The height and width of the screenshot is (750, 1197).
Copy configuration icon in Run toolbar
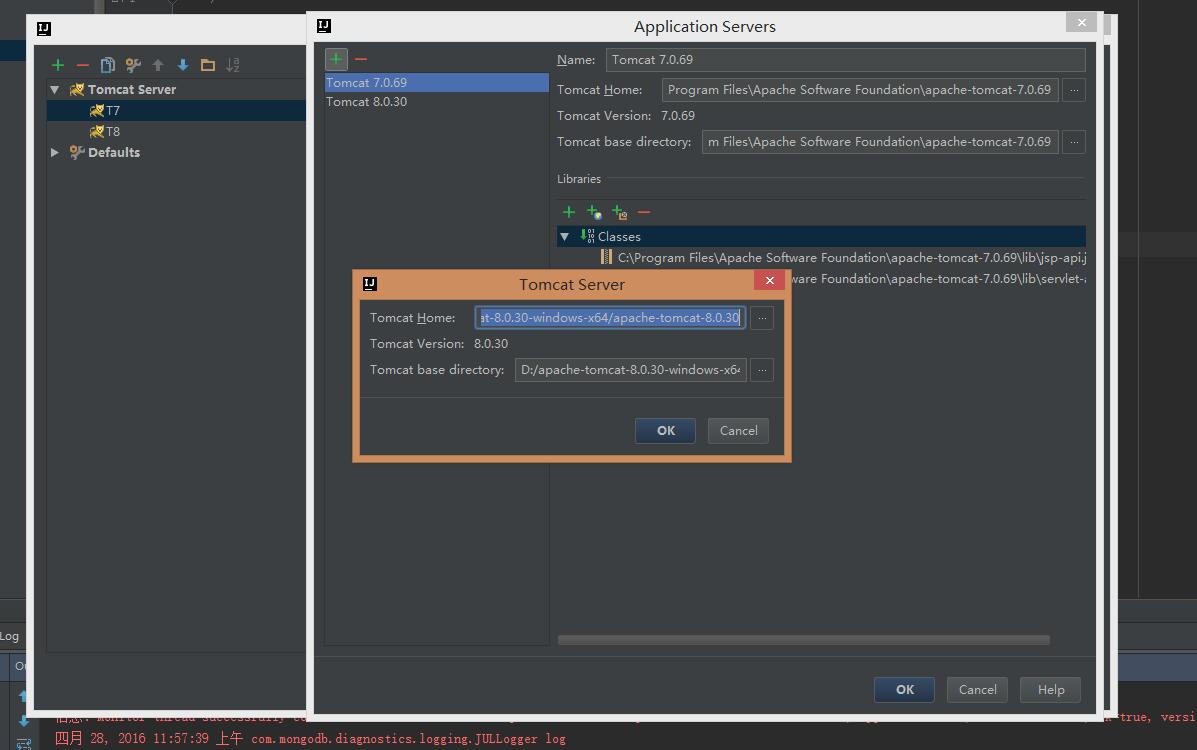[108, 65]
